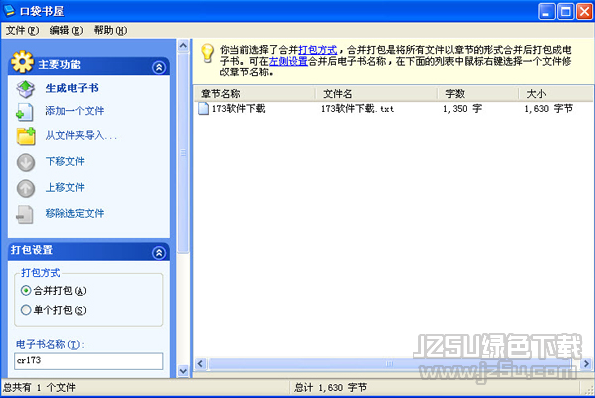Screen dimensions: 595x398
Task: Click the 总计 1,630 字节 status text
Action: [331, 388]
